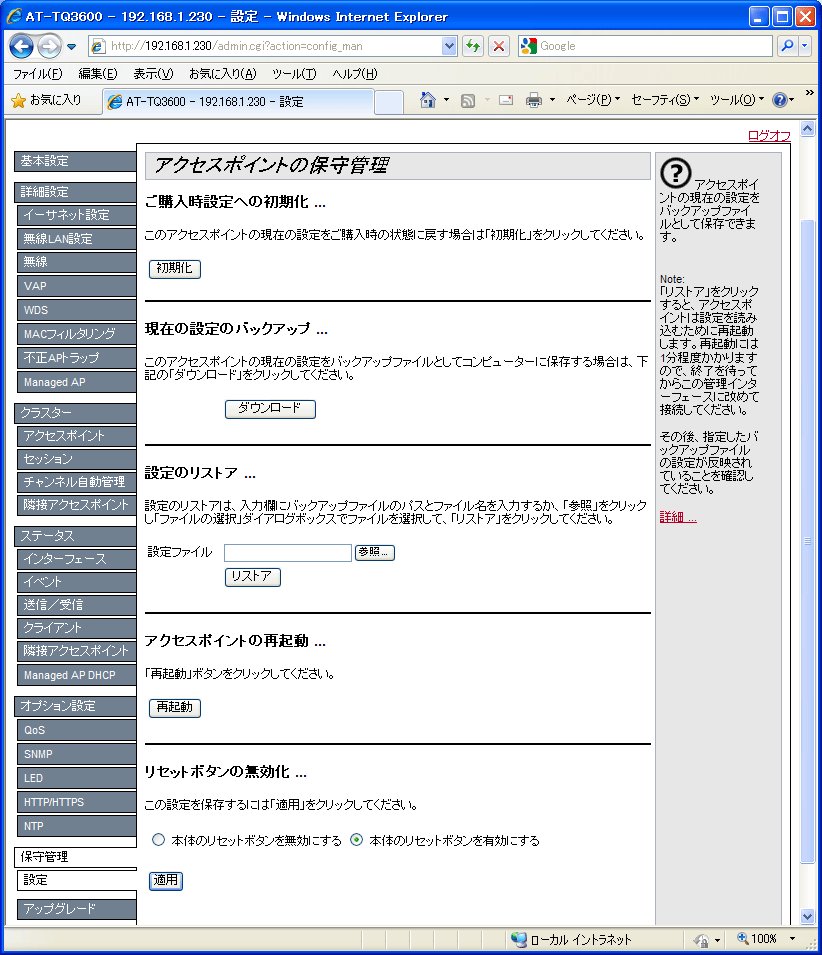Open a new blank tab
This screenshot has width=822, height=955.
[388, 102]
